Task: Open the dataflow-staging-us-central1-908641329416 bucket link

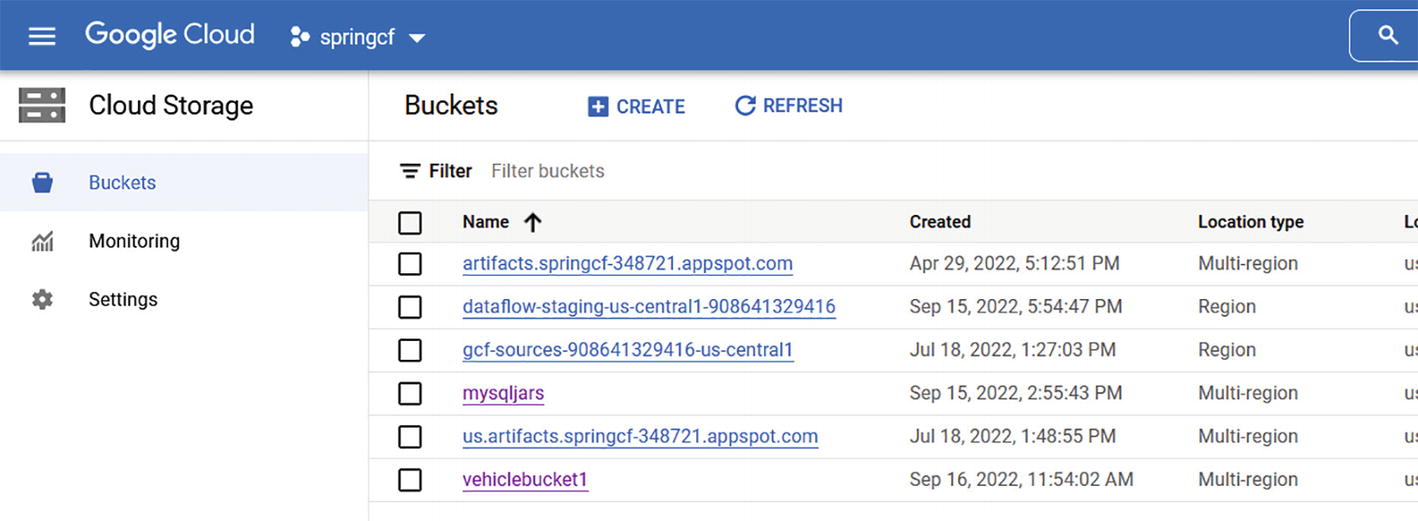Action: (x=648, y=307)
